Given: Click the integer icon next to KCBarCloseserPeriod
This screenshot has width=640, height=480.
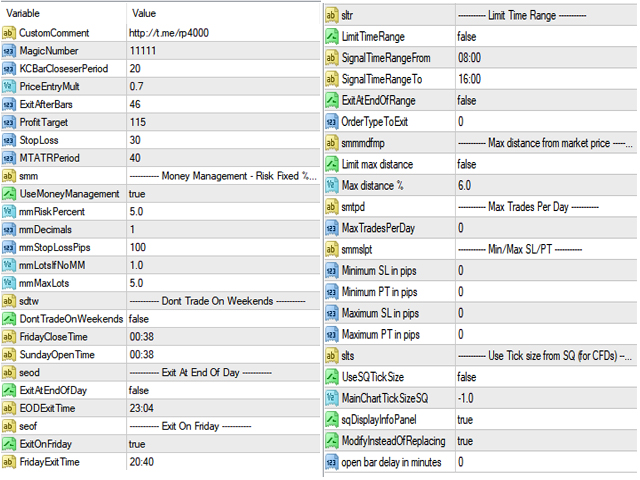Looking at the screenshot, I should pos(9,69).
